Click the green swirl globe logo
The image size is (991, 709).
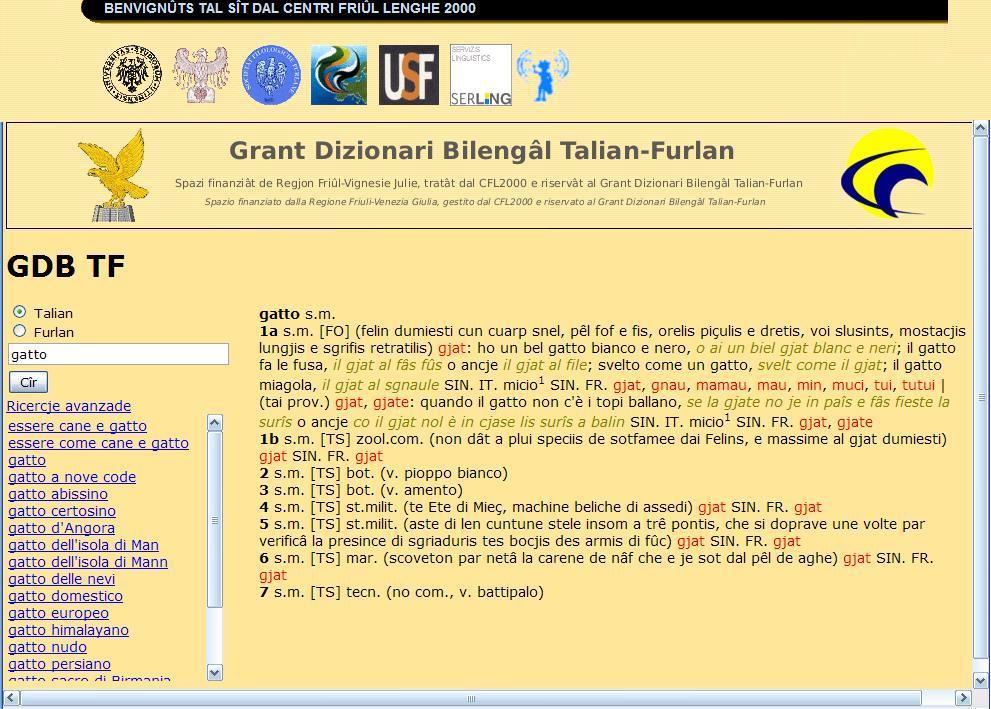339,75
